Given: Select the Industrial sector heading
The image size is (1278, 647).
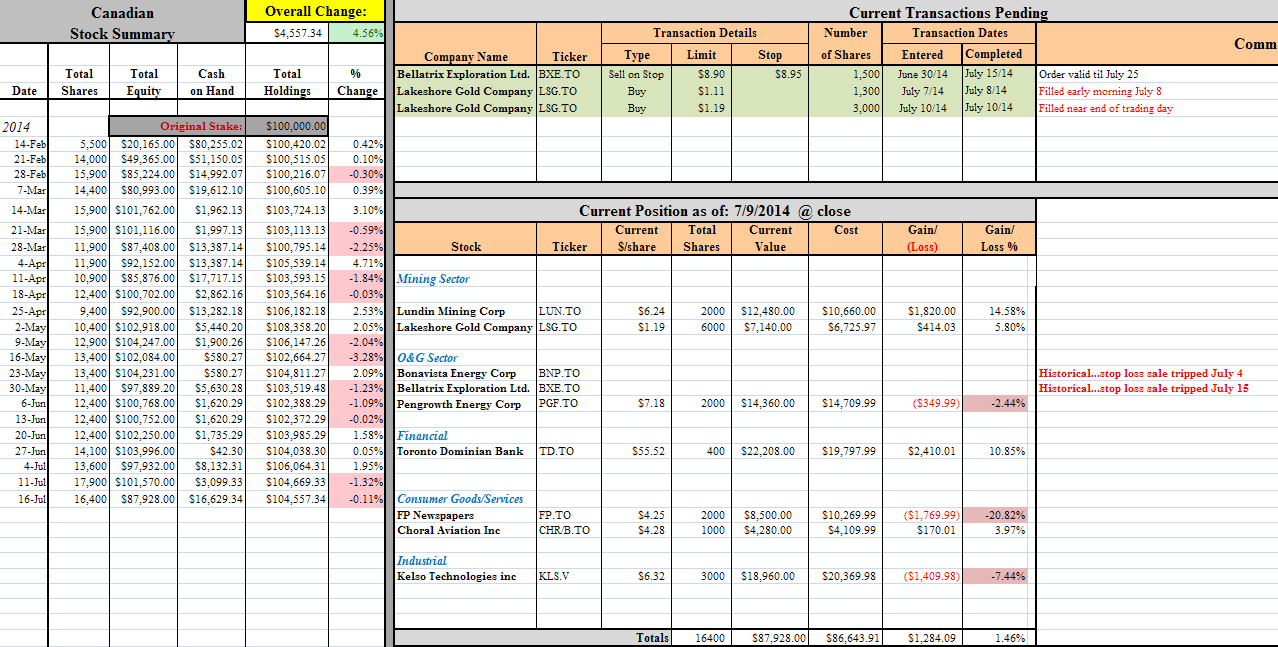Looking at the screenshot, I should (x=421, y=561).
